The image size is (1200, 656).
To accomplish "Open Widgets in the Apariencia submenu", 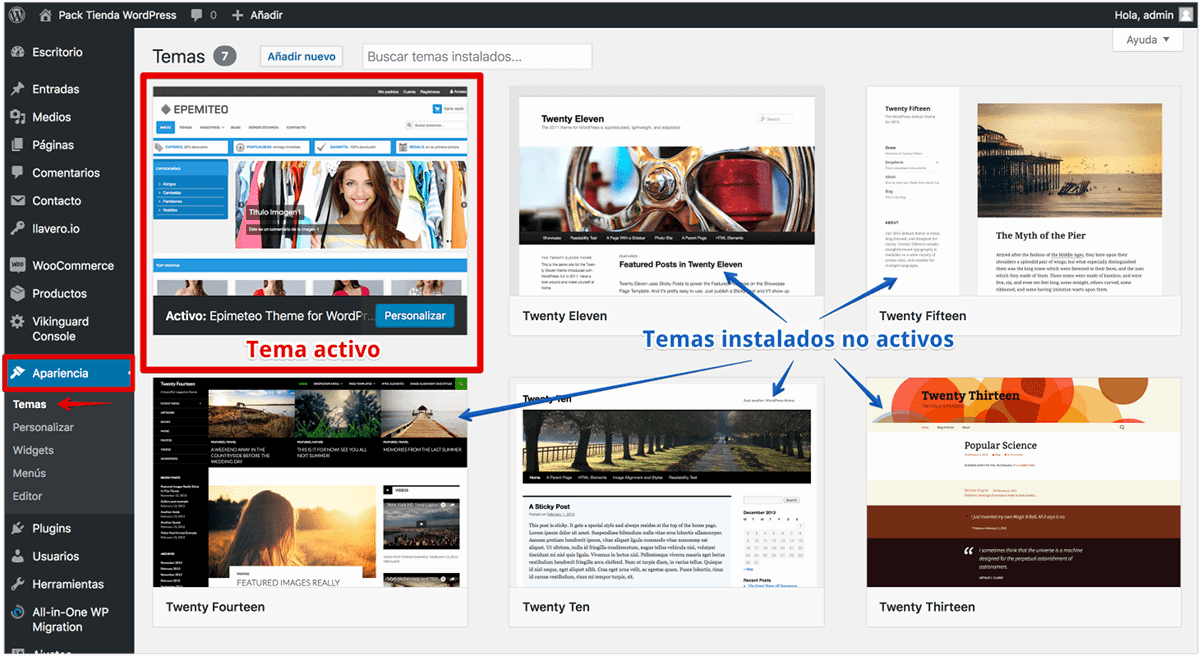I will [33, 450].
